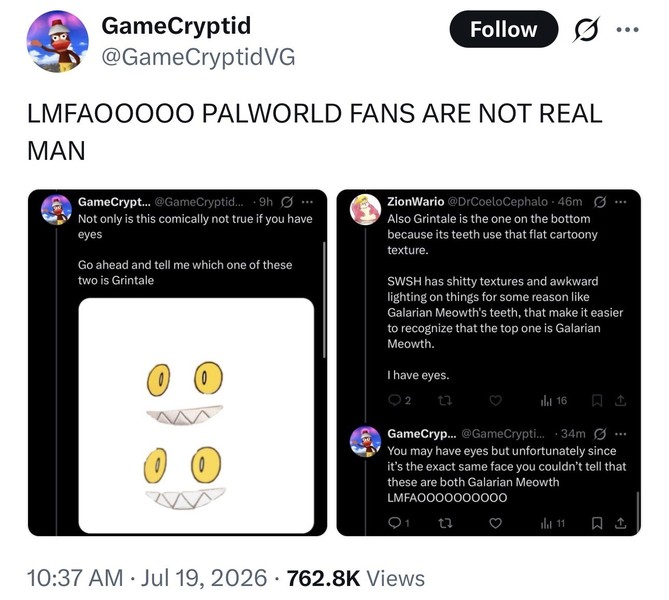The height and width of the screenshot is (600, 669).
Task: Open more options on the 9h tweet
Action: pos(307,202)
